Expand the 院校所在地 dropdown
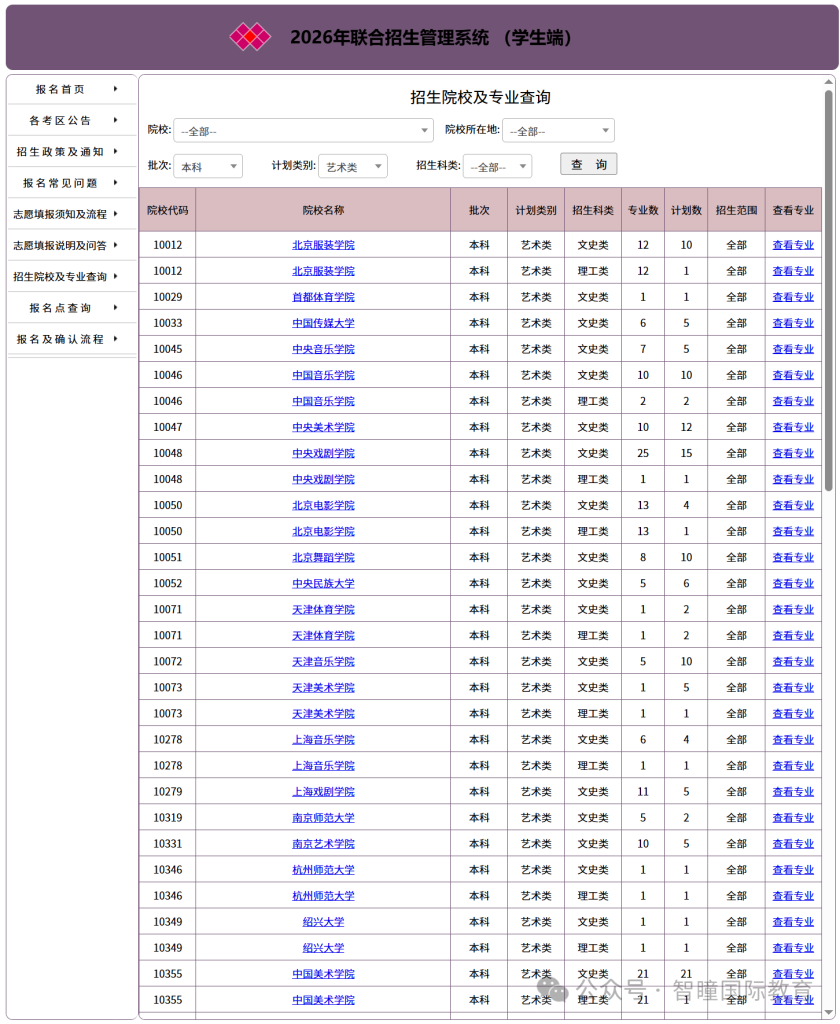 558,131
